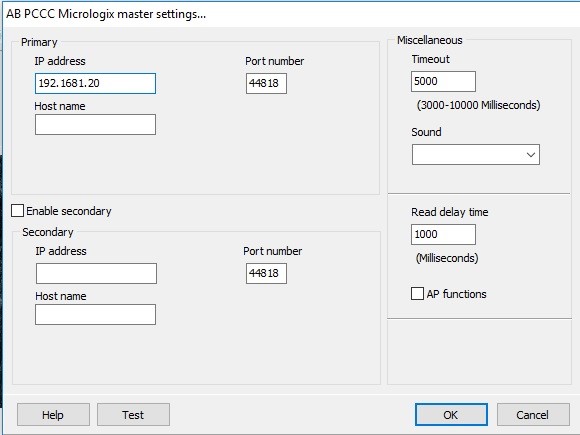Viewport: 580px width, 435px height.
Task: Click the 'Timeout' label
Action: coord(431,59)
